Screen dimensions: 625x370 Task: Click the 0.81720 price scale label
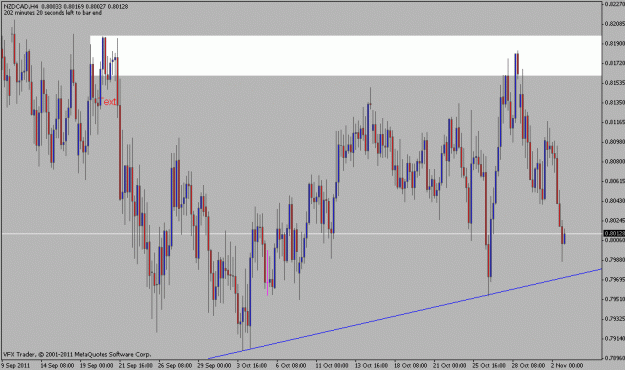(615, 63)
